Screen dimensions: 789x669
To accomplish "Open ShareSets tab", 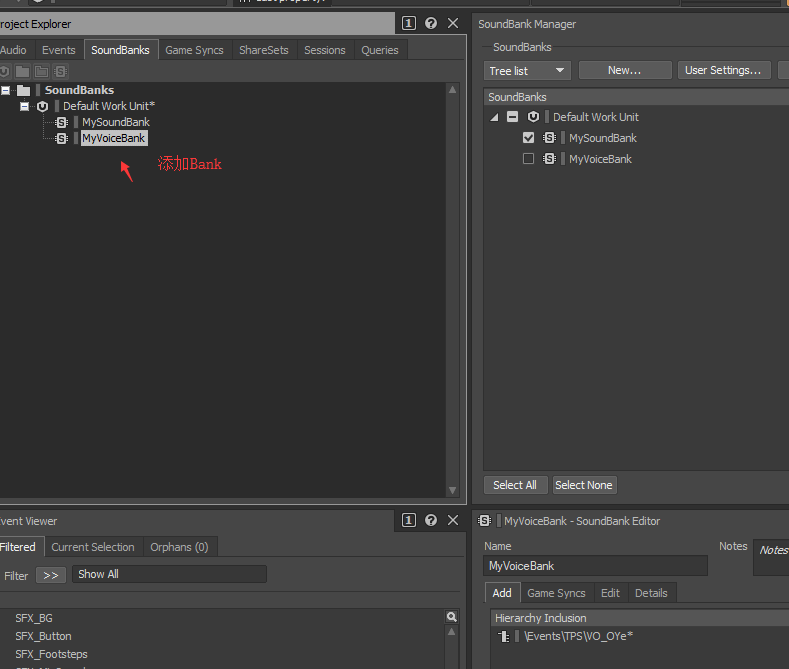I will coord(264,50).
